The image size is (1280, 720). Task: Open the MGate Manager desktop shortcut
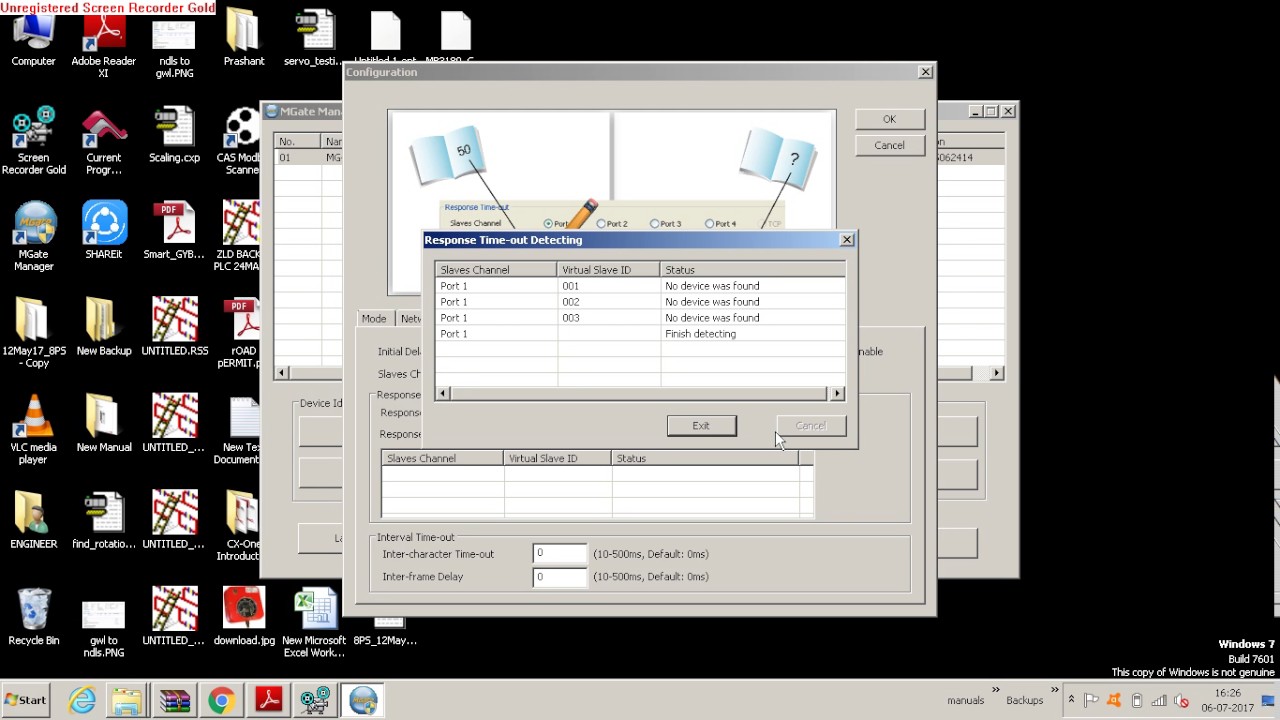tap(33, 237)
